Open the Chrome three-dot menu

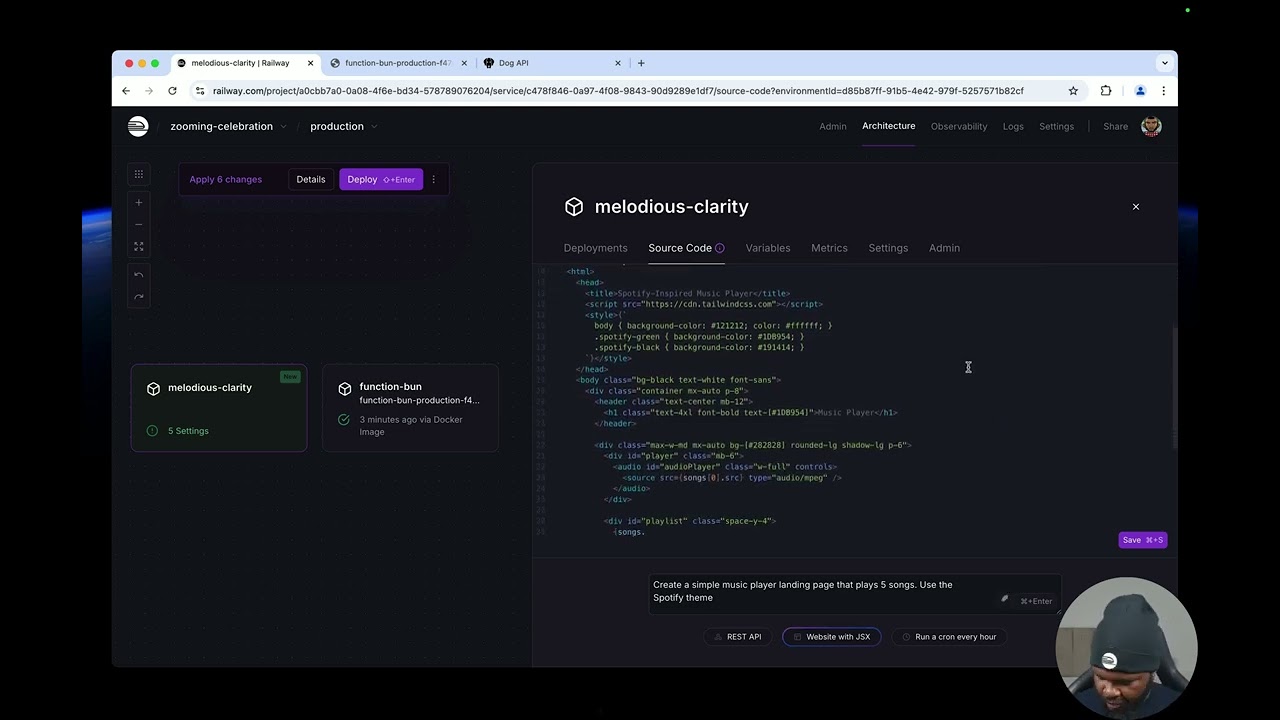point(1163,91)
